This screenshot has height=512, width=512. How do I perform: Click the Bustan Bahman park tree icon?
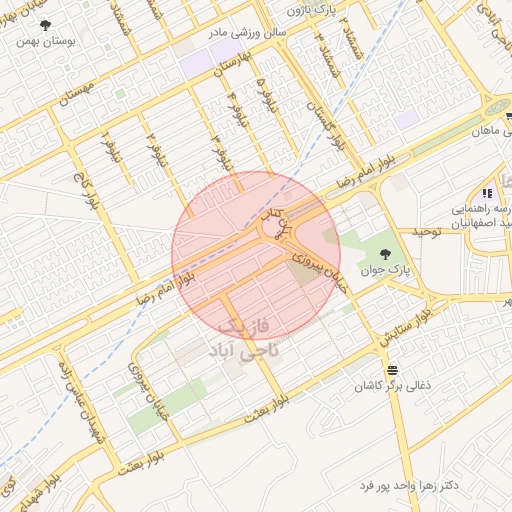(45, 25)
